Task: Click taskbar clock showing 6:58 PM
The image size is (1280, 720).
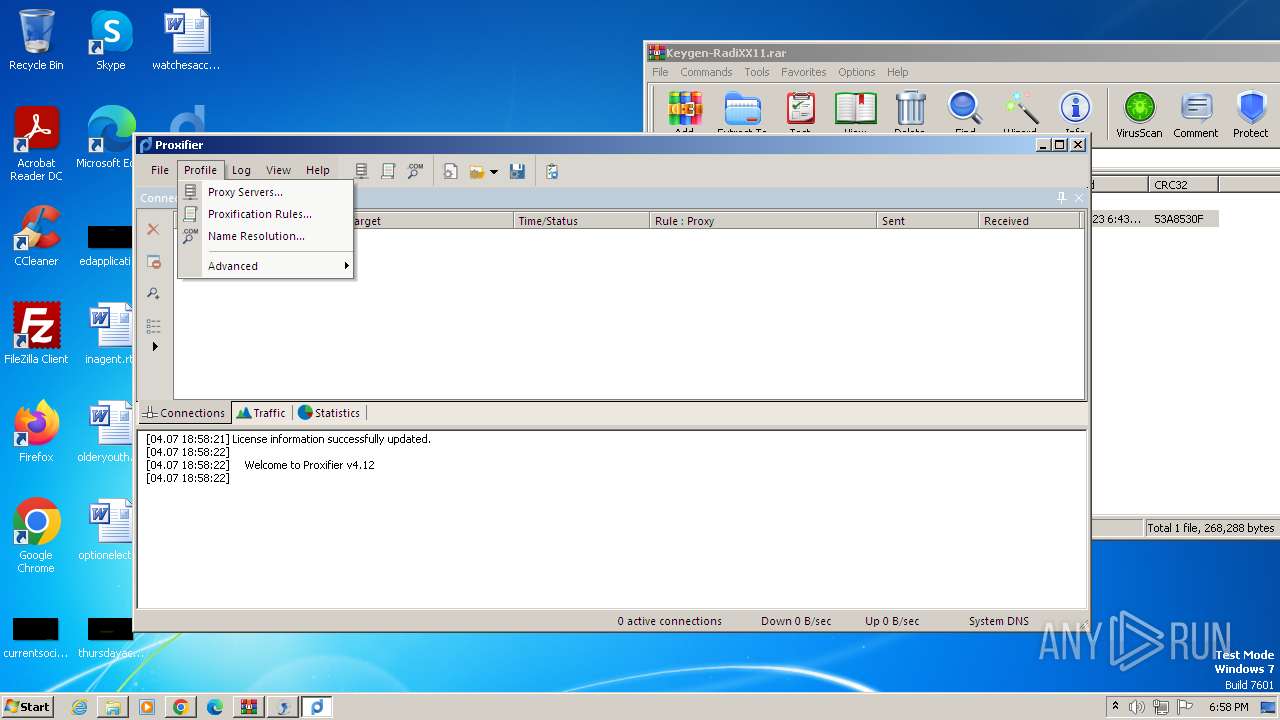Action: point(1228,707)
